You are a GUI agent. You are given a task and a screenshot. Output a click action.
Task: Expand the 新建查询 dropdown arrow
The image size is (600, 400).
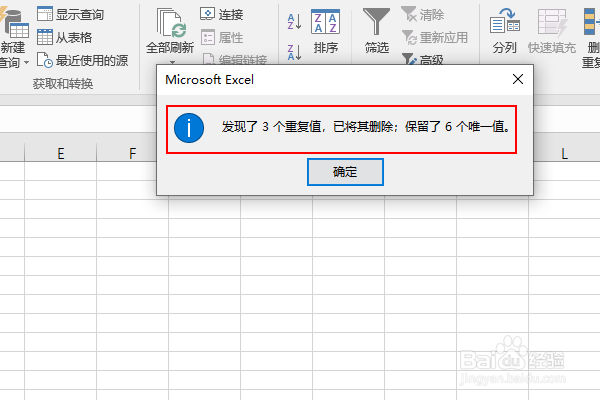[26, 62]
